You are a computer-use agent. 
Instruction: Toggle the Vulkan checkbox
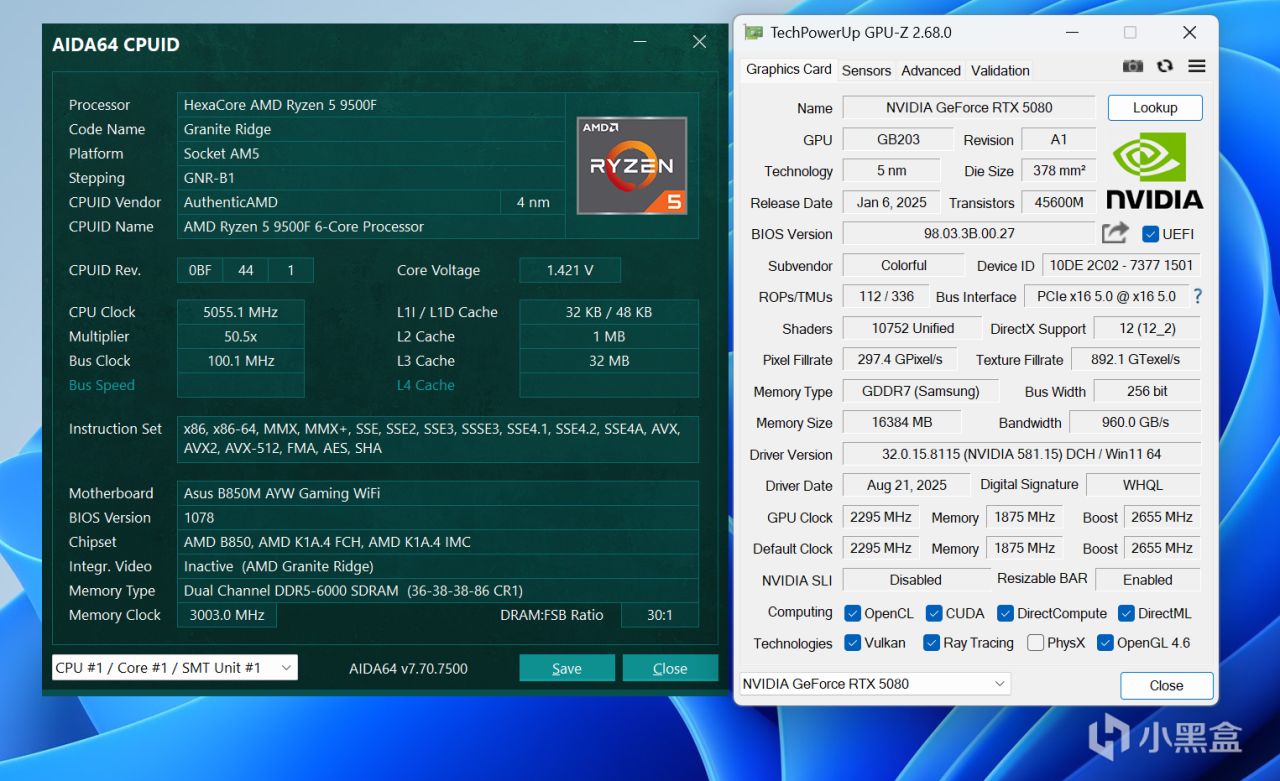[x=852, y=643]
